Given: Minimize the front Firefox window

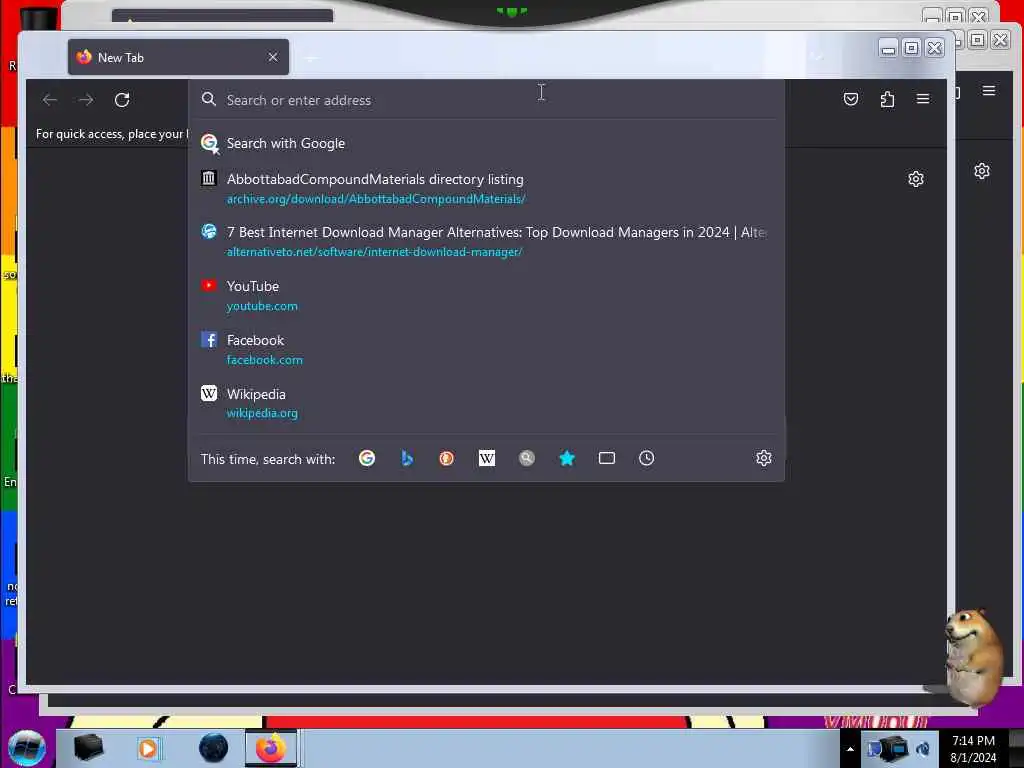Looking at the screenshot, I should click(888, 48).
